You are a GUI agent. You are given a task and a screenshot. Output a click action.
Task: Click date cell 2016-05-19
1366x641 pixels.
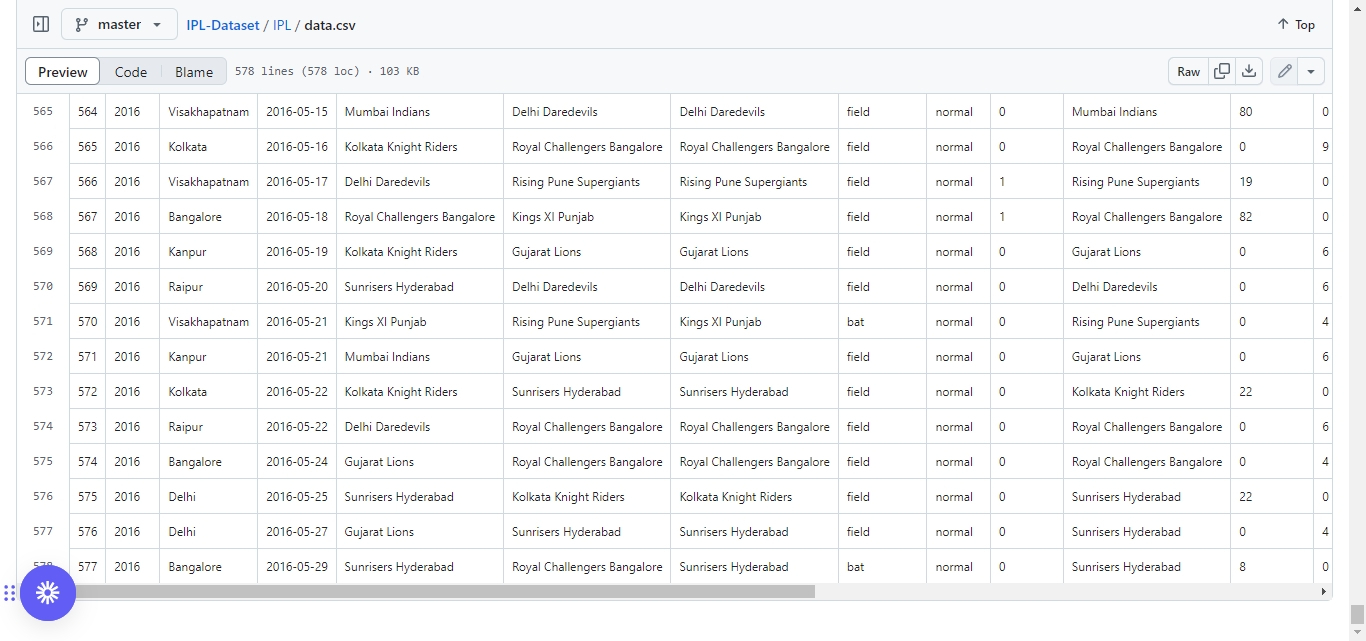click(297, 252)
